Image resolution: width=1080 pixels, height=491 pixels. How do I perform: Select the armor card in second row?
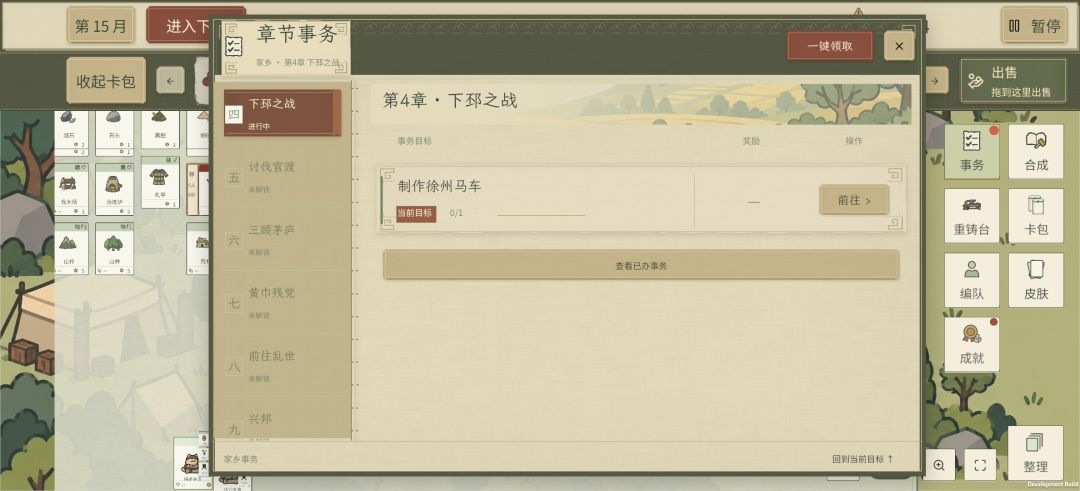coord(160,182)
